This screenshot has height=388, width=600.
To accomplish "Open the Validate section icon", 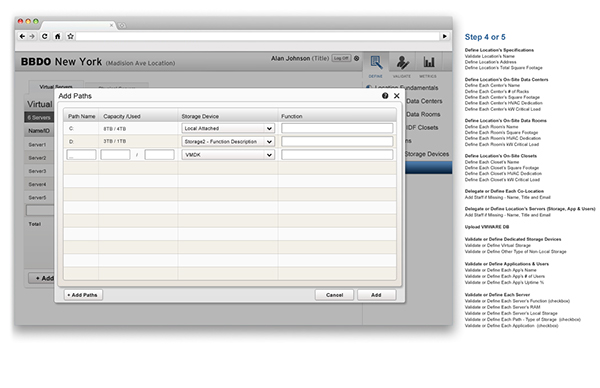I will (402, 62).
